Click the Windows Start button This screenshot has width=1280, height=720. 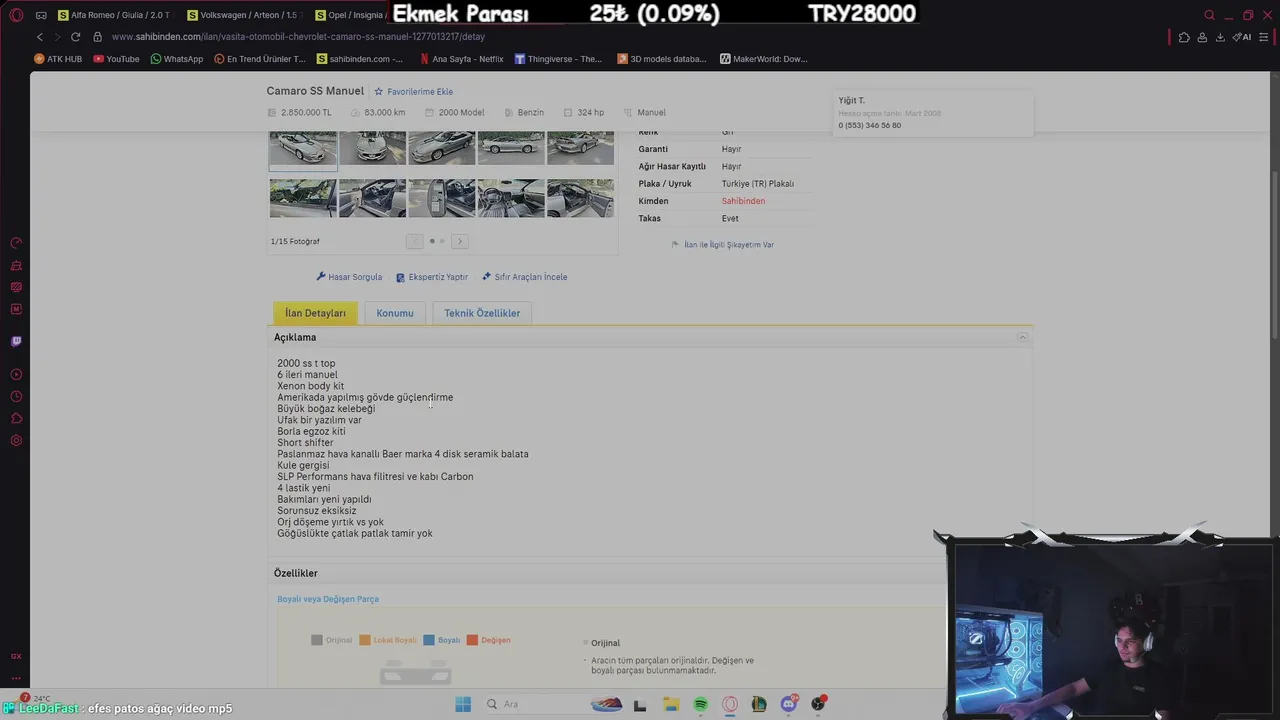pos(463,704)
